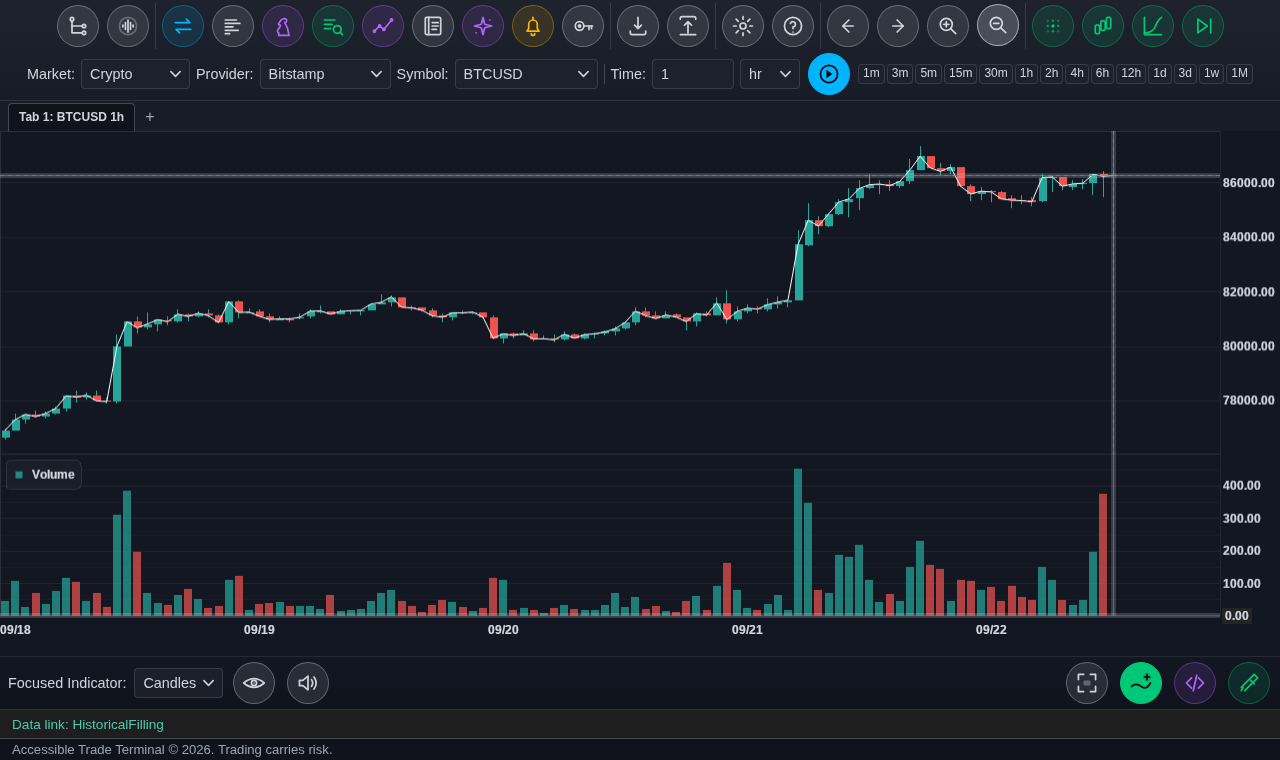The image size is (1280, 760).
Task: Click the Data link: HistoricalFilling status text
Action: coord(88,724)
